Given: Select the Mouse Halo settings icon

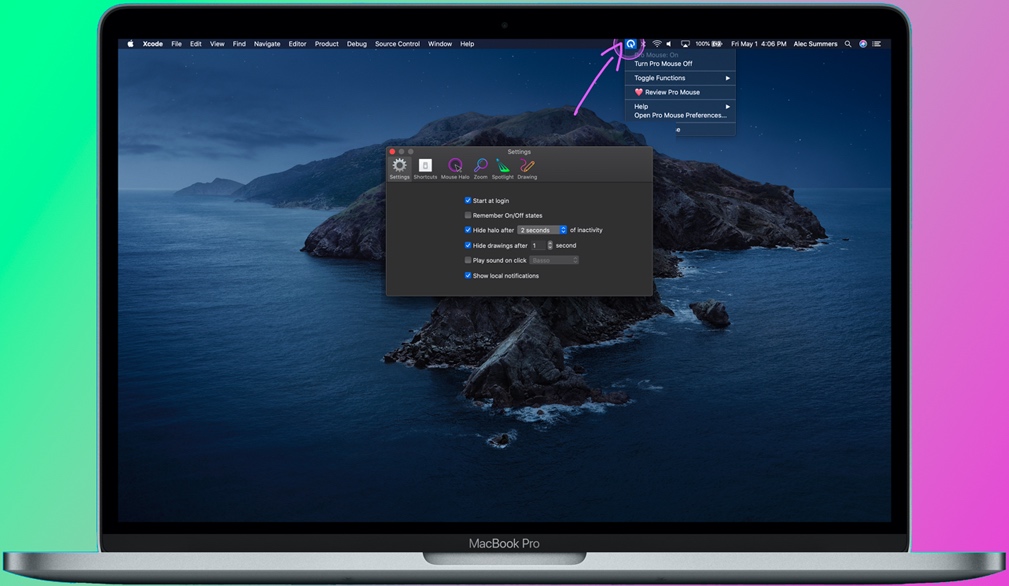Looking at the screenshot, I should click(x=455, y=166).
